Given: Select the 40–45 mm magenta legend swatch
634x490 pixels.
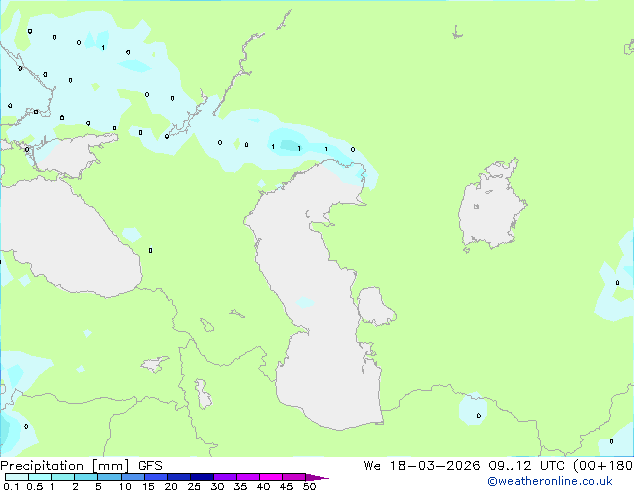Looking at the screenshot, I should coord(271,477).
